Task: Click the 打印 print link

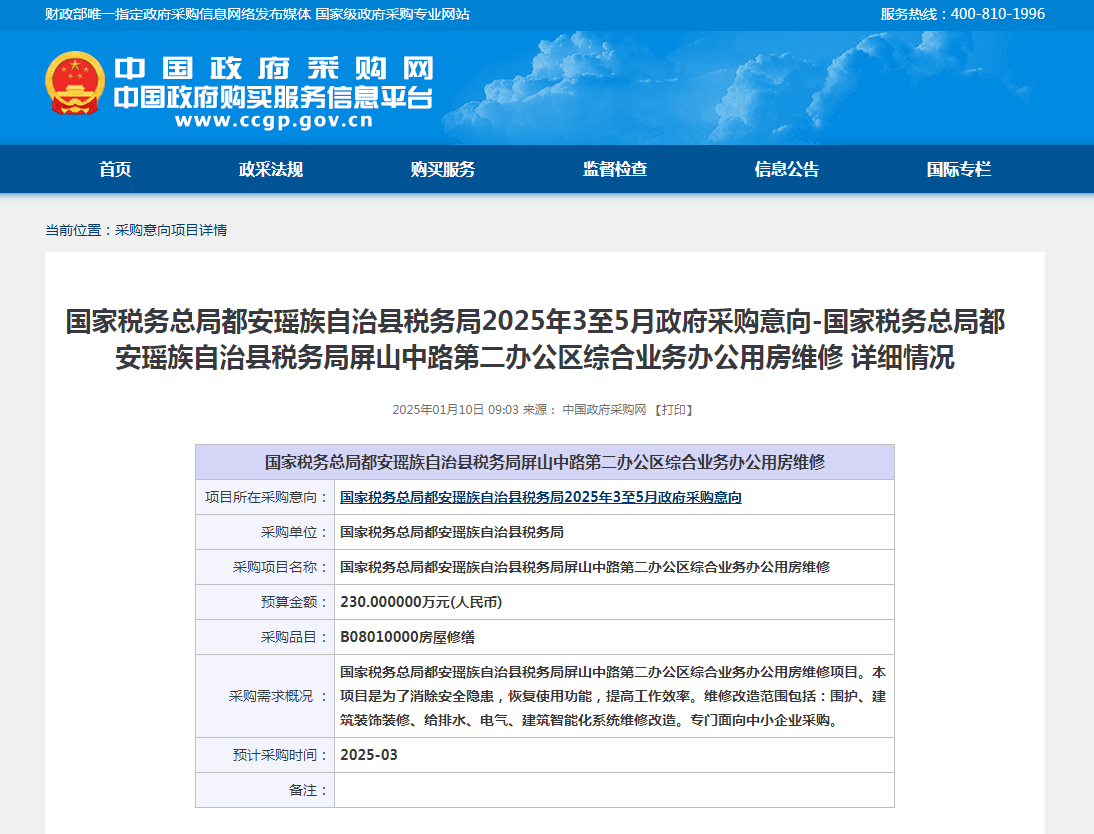Action: 673,410
